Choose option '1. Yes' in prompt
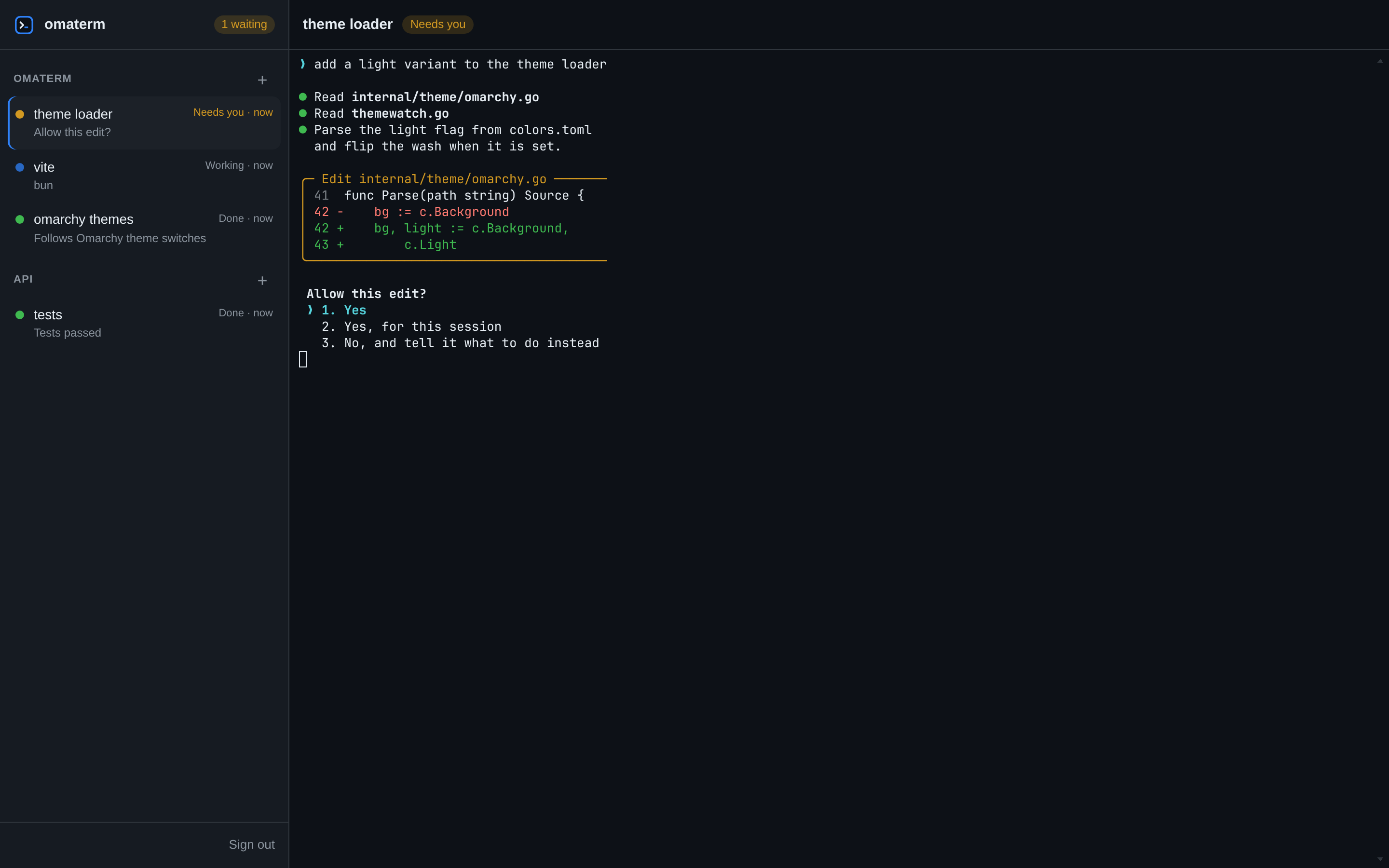This screenshot has width=1389, height=868. pyautogui.click(x=343, y=310)
